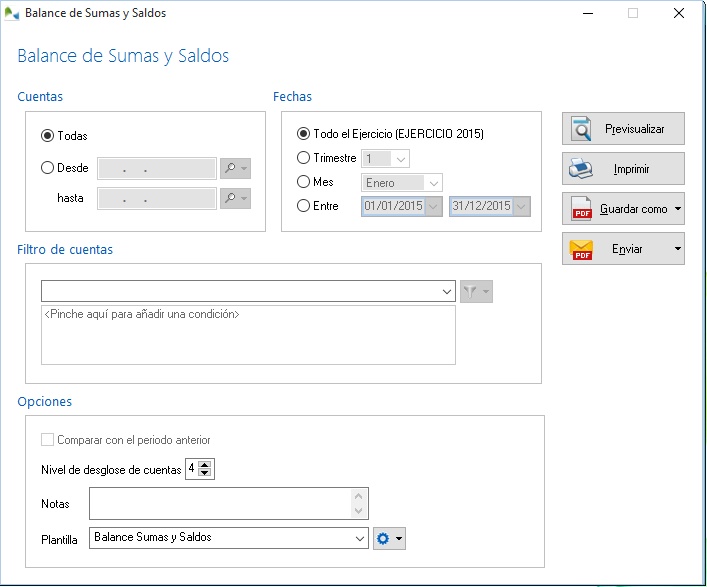This screenshot has height=587, width=707.
Task: Increase Nivel de desglose de cuentas value
Action: 205,464
